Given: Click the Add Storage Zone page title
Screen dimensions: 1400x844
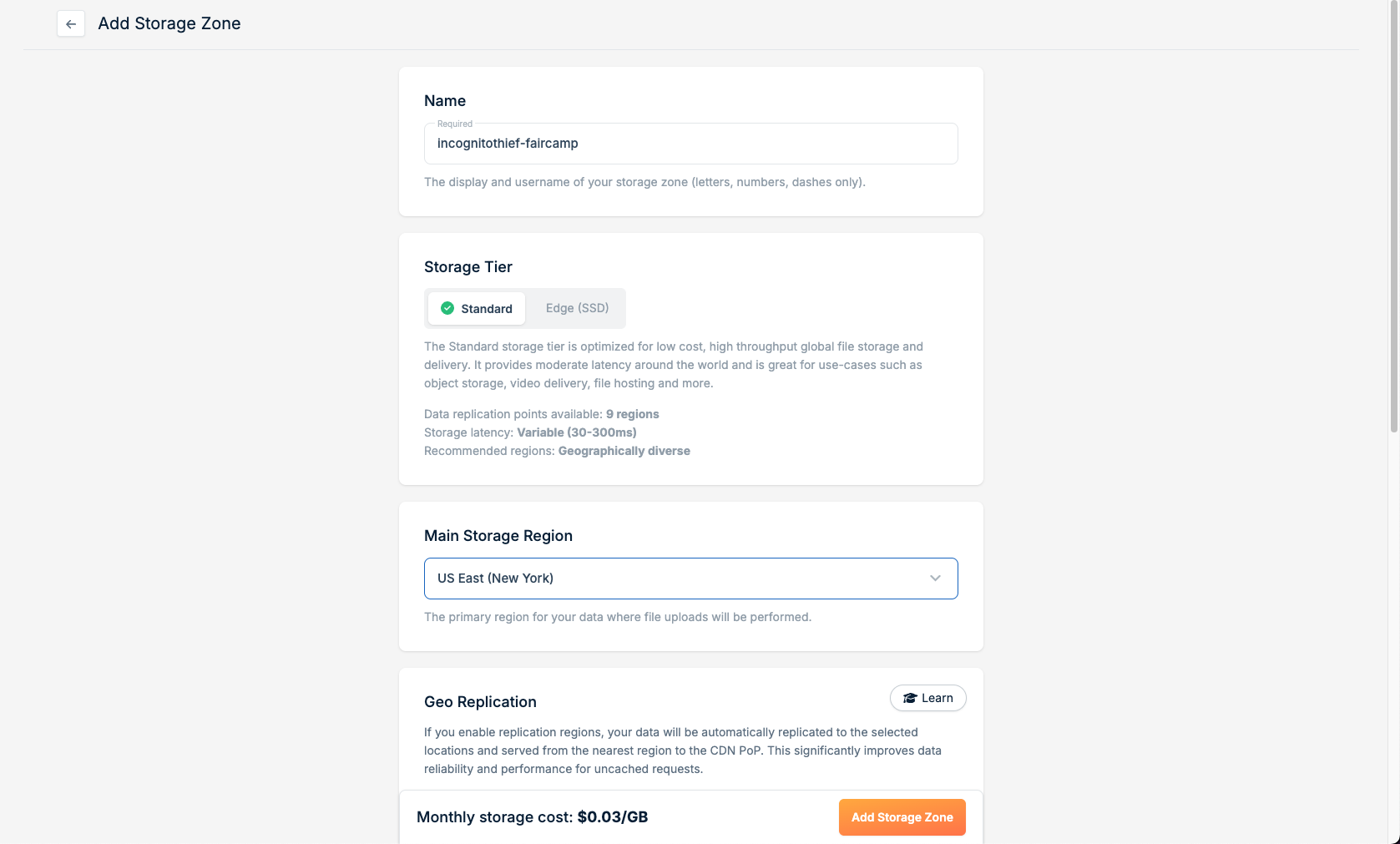Looking at the screenshot, I should (169, 23).
